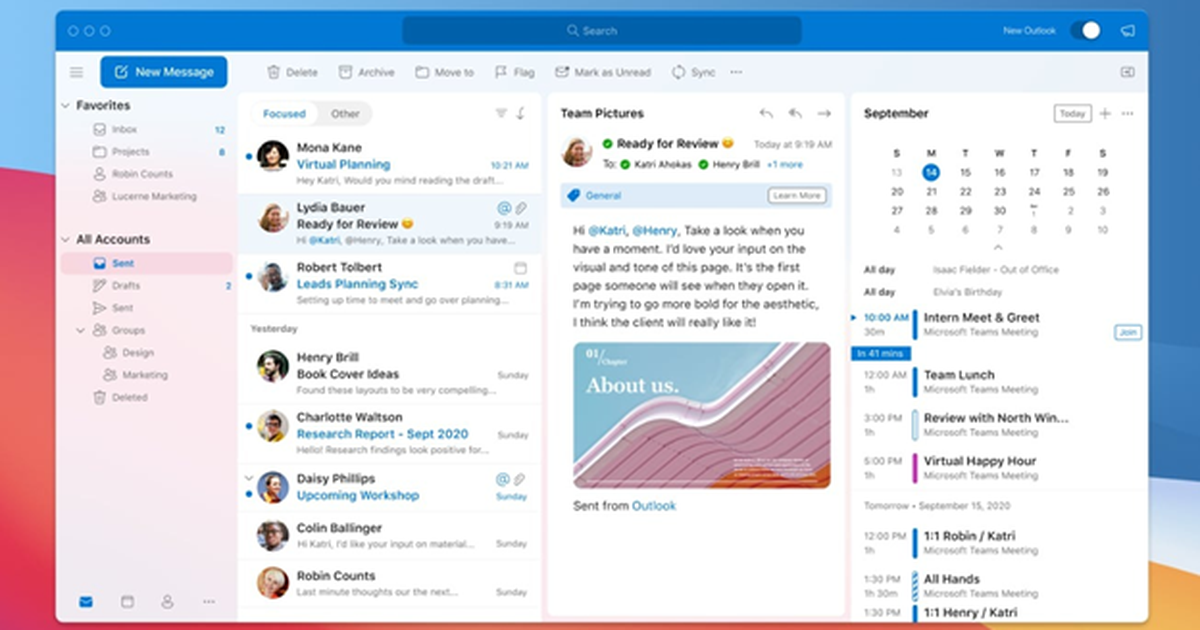Open the Focused tab

pyautogui.click(x=284, y=113)
